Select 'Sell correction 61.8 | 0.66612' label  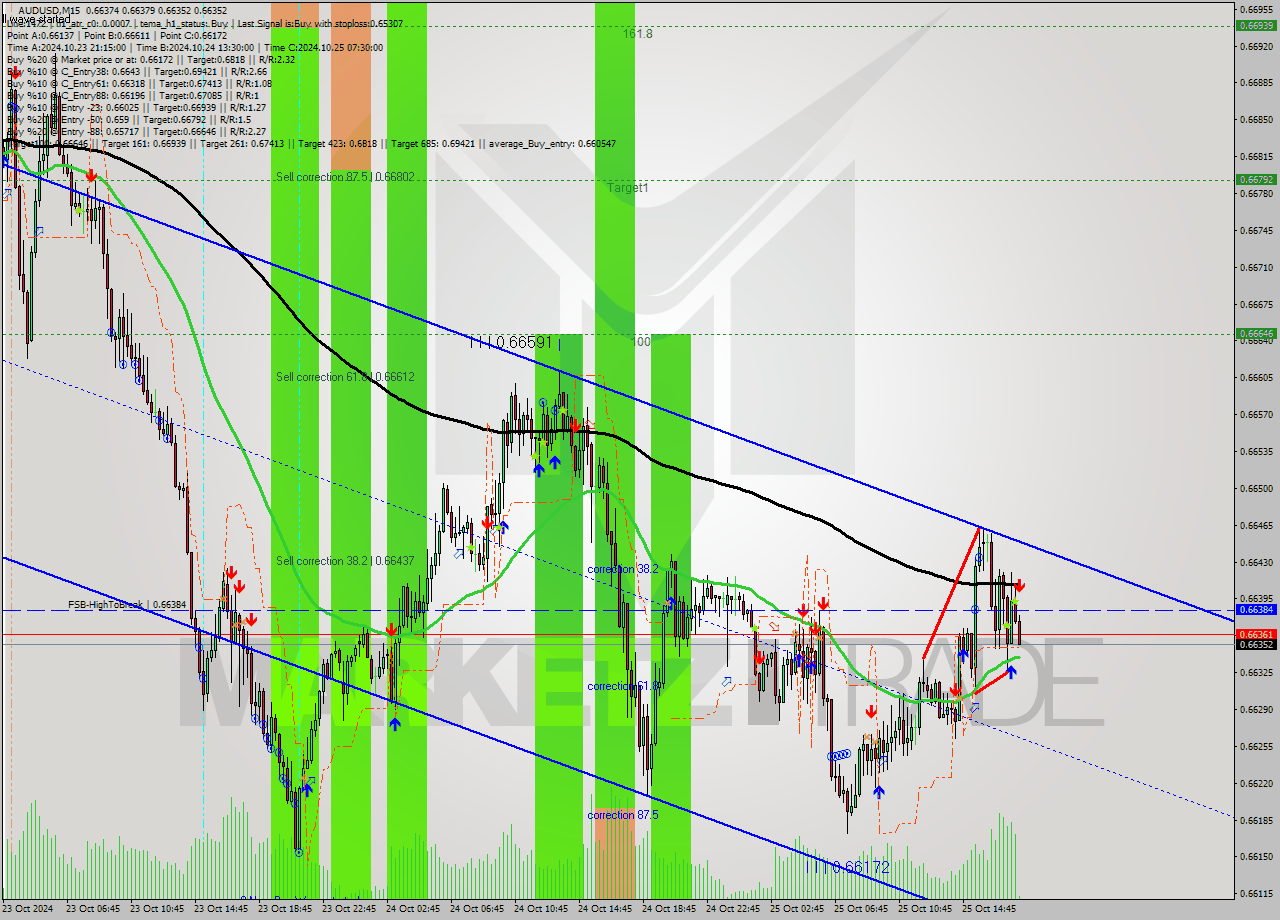click(345, 377)
